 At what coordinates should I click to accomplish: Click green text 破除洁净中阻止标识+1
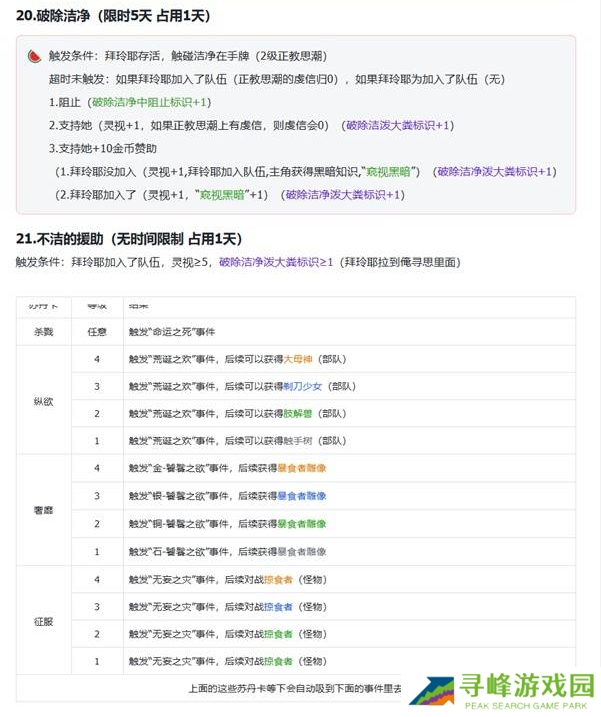click(149, 102)
